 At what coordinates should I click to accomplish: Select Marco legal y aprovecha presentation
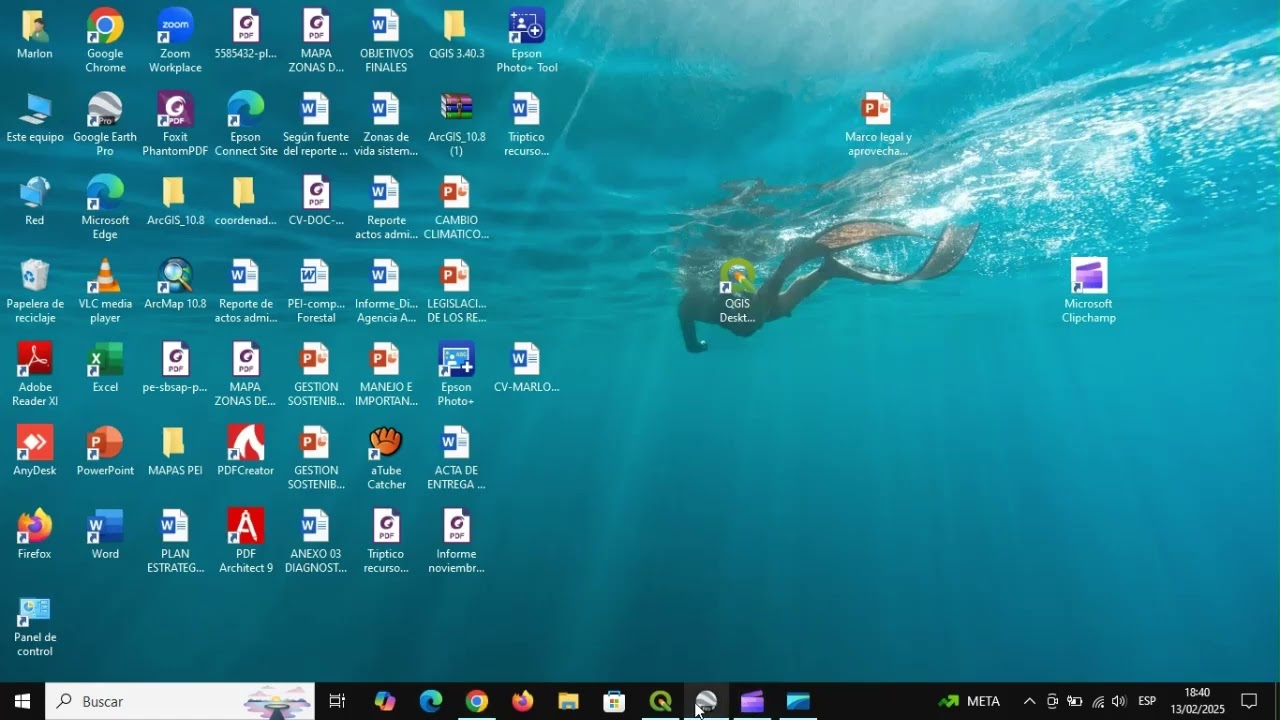coord(877,124)
